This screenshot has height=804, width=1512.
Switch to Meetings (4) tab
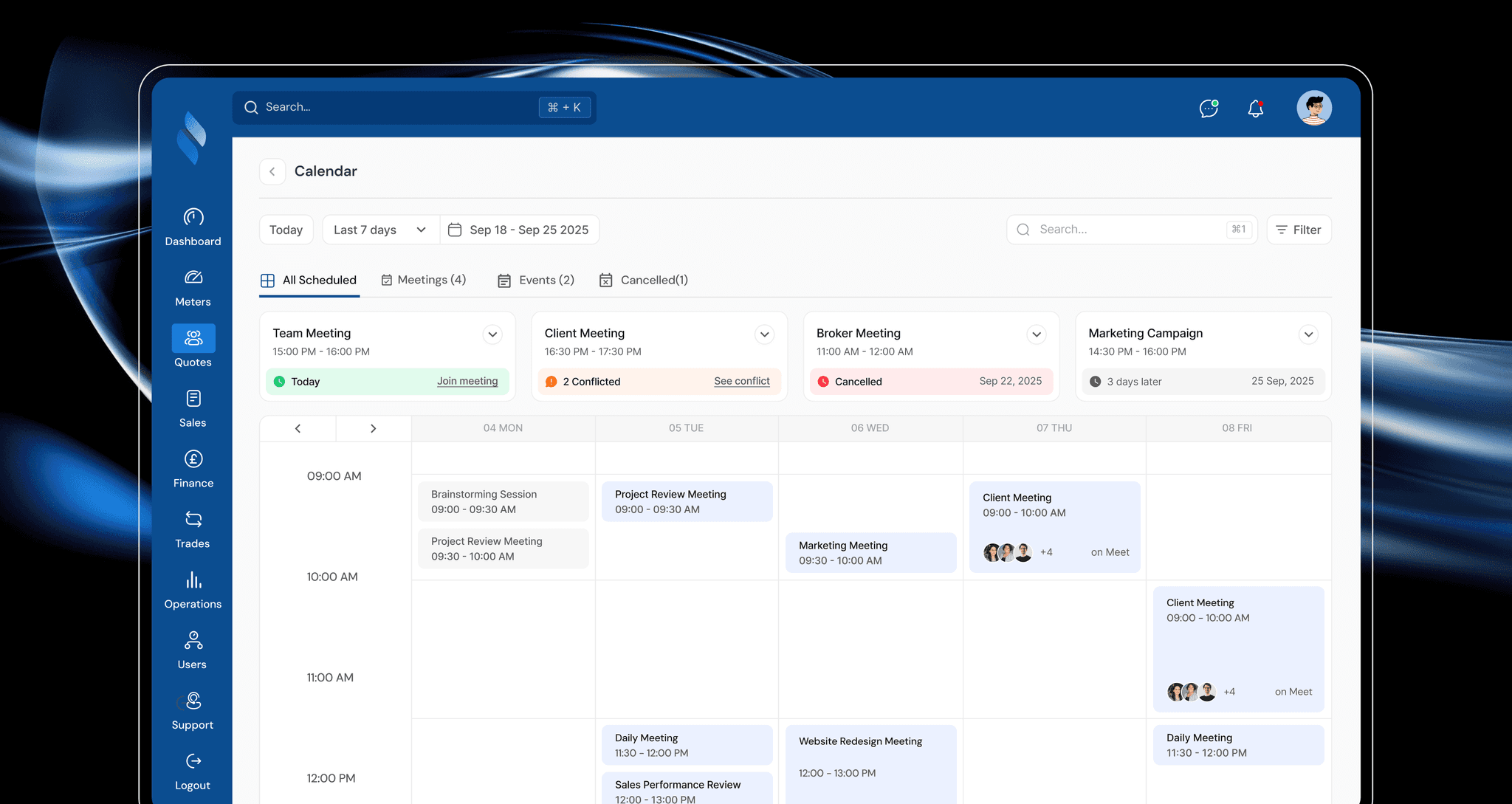click(x=424, y=280)
